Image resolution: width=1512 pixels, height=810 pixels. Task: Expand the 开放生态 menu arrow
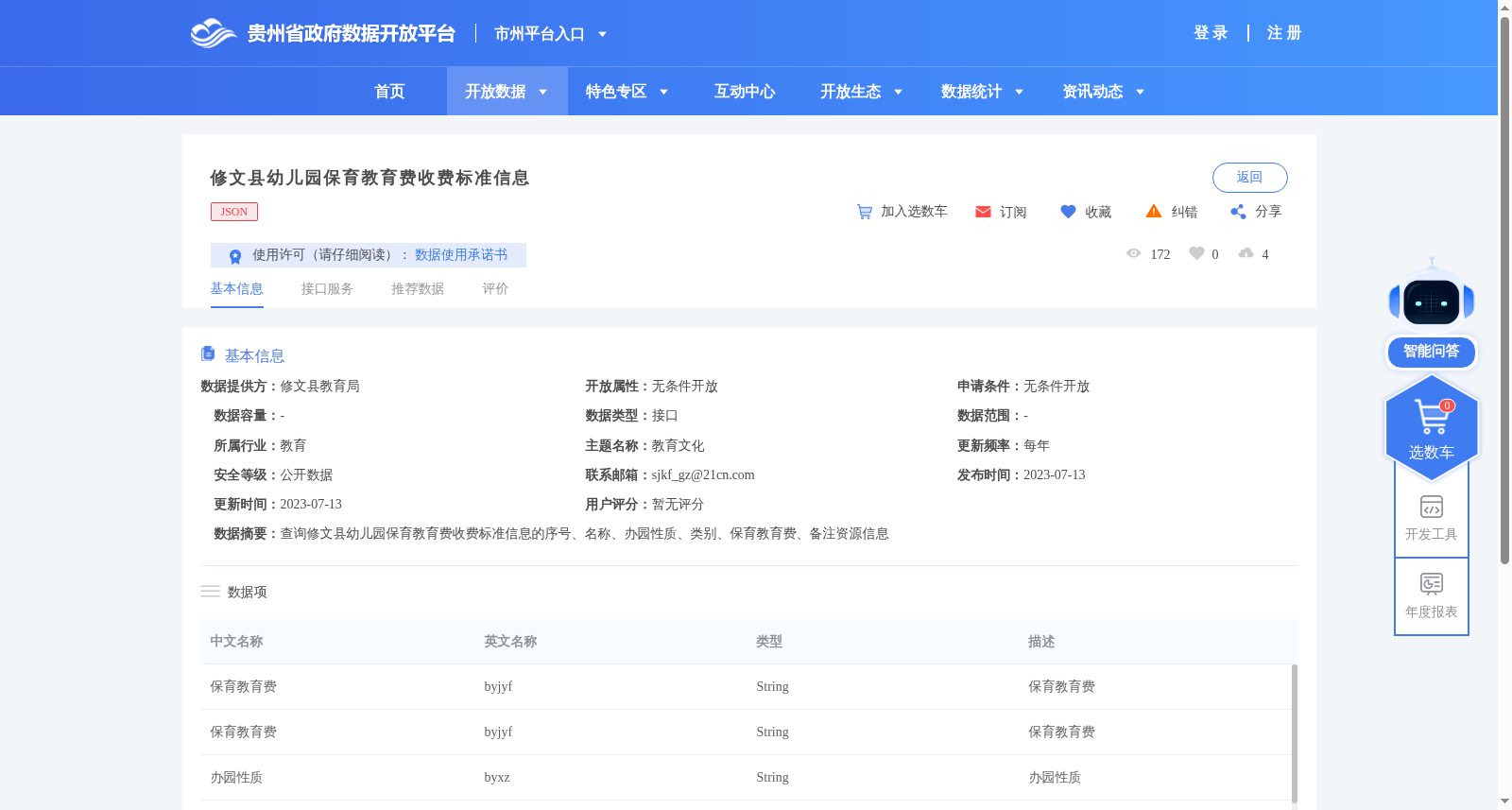coord(899,92)
